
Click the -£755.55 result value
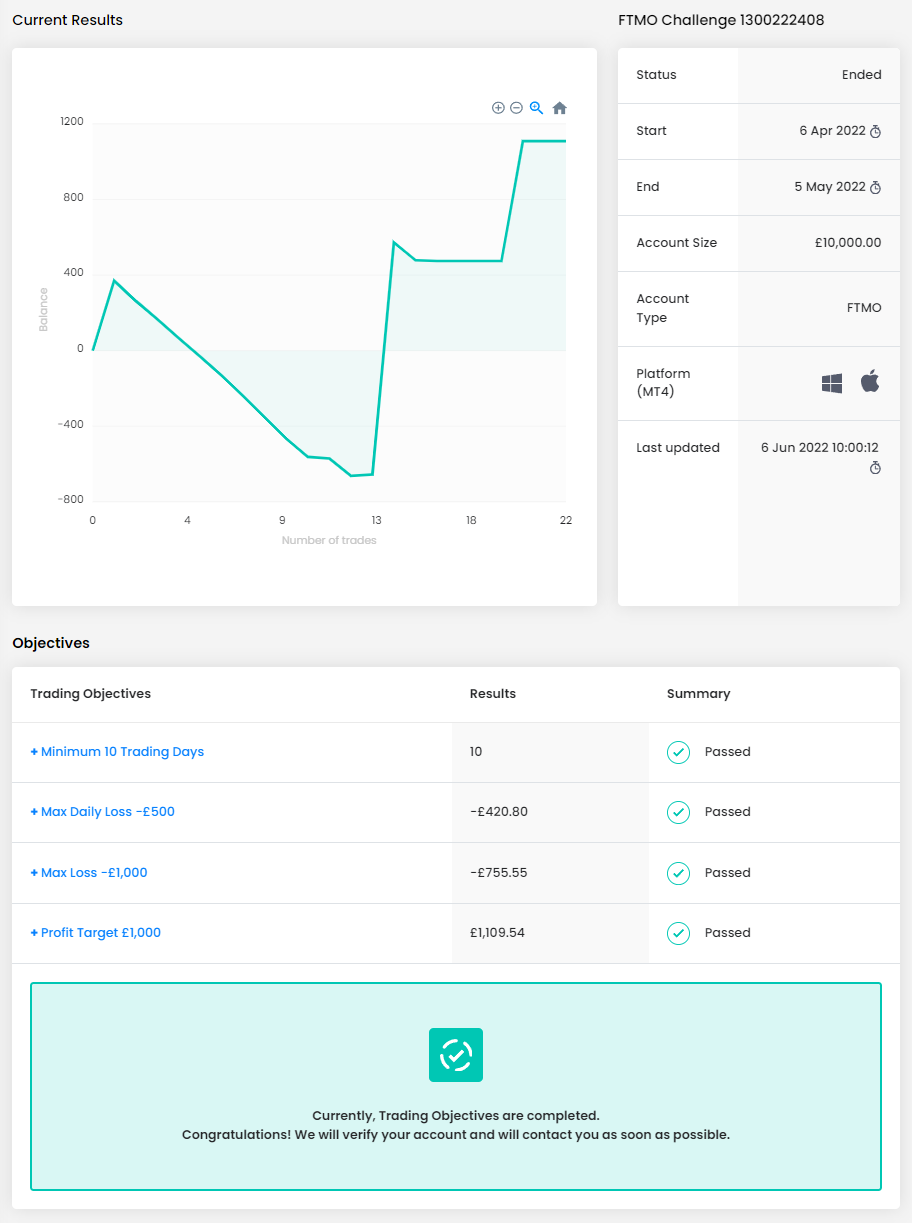(x=499, y=873)
